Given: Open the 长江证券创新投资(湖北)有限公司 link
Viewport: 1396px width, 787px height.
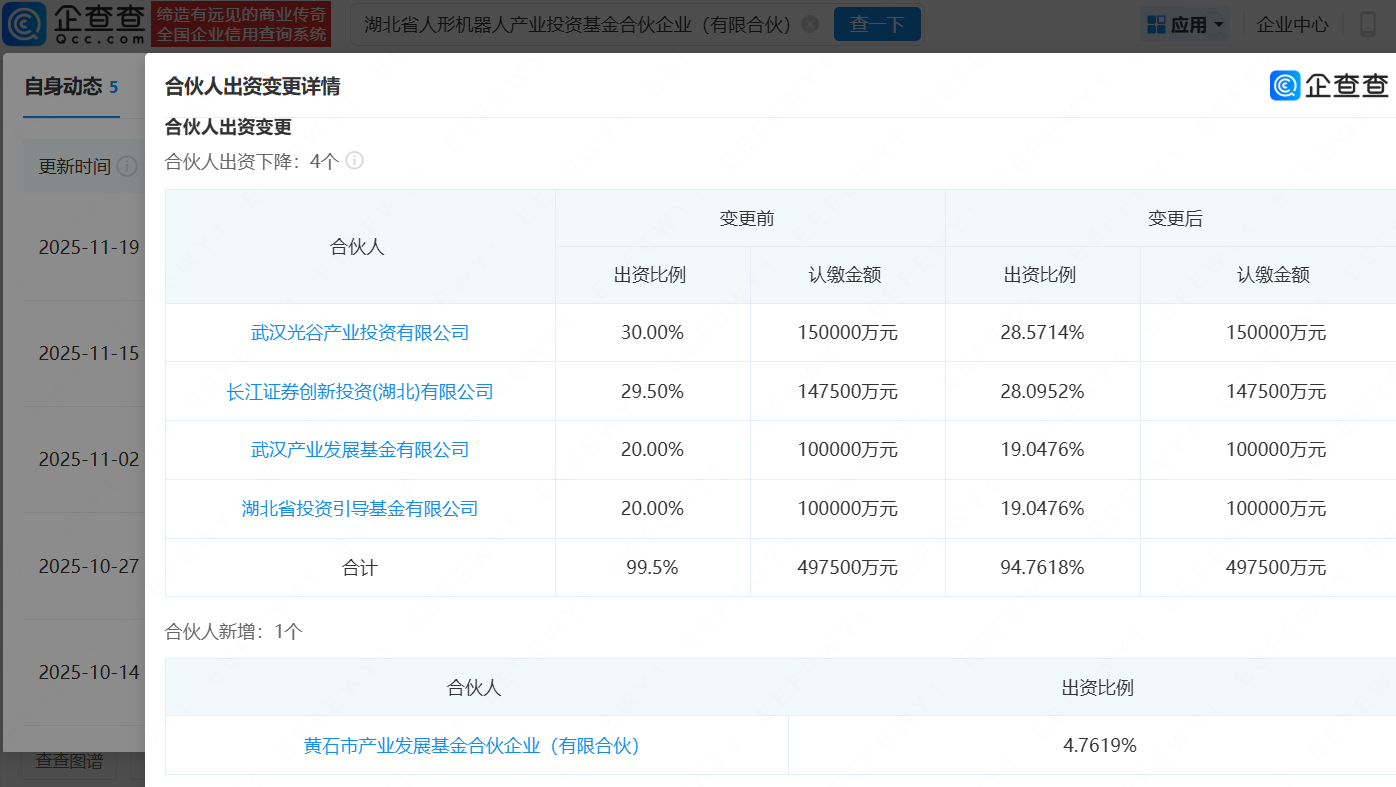Looking at the screenshot, I should tap(360, 391).
